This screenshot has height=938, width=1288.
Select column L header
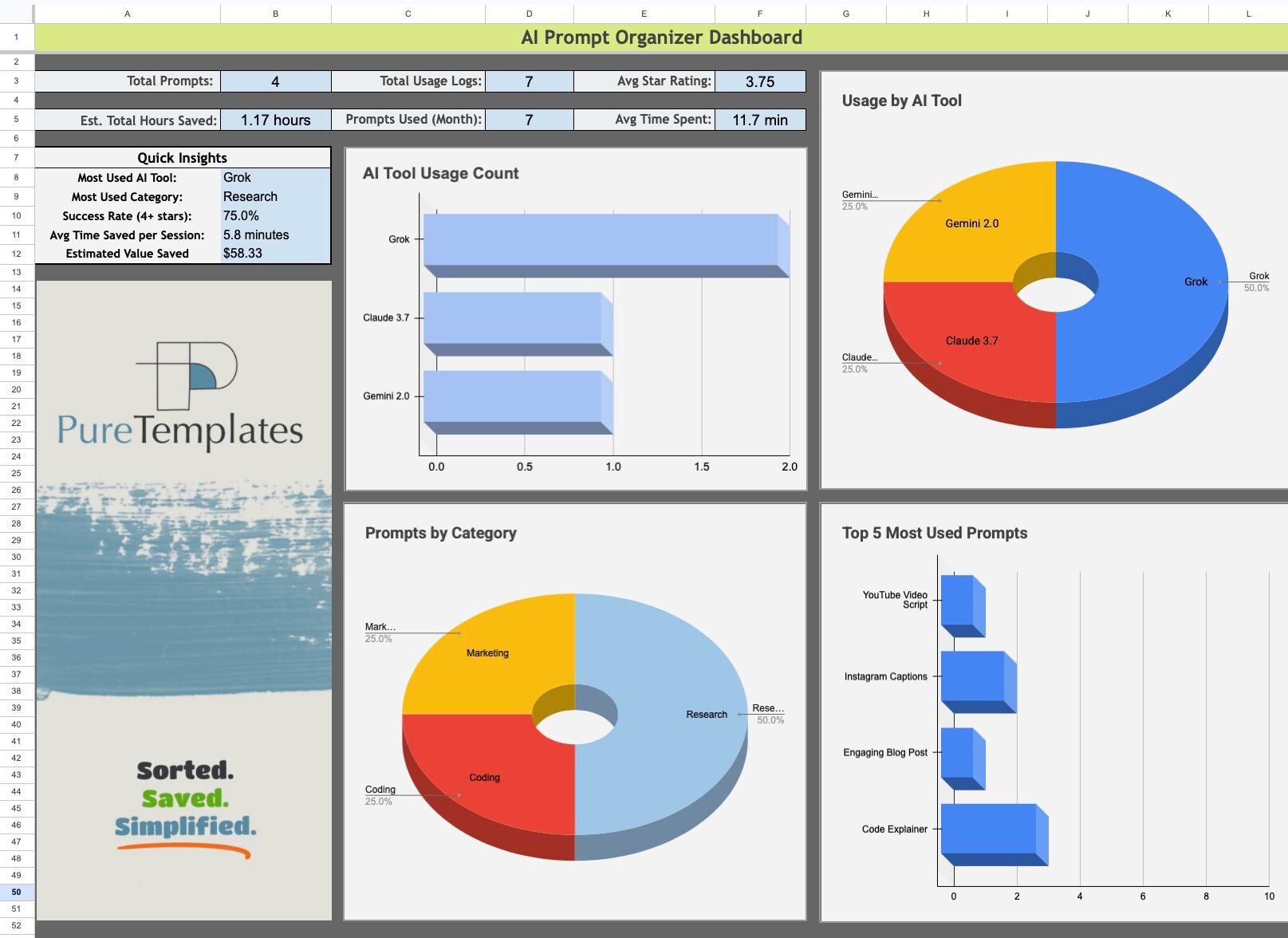coord(1248,14)
